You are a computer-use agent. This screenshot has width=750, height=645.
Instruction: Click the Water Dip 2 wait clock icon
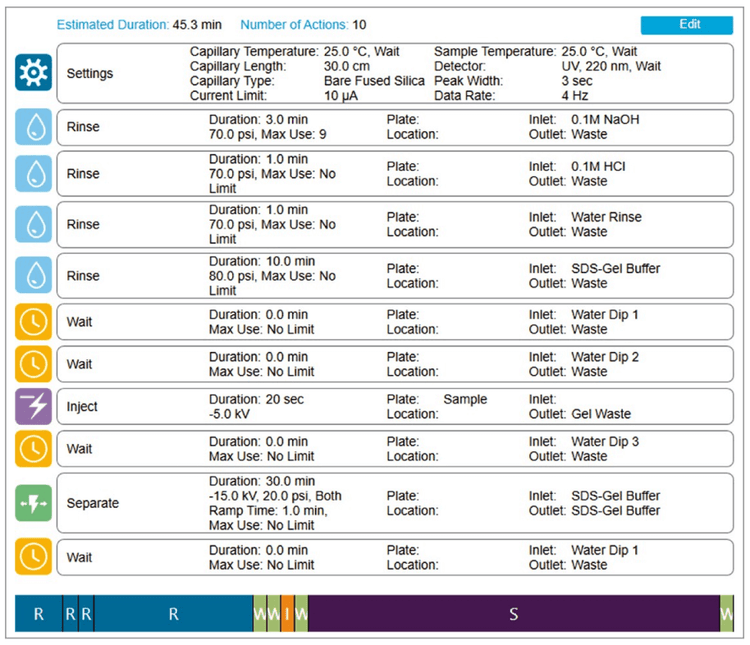[x=33, y=364]
